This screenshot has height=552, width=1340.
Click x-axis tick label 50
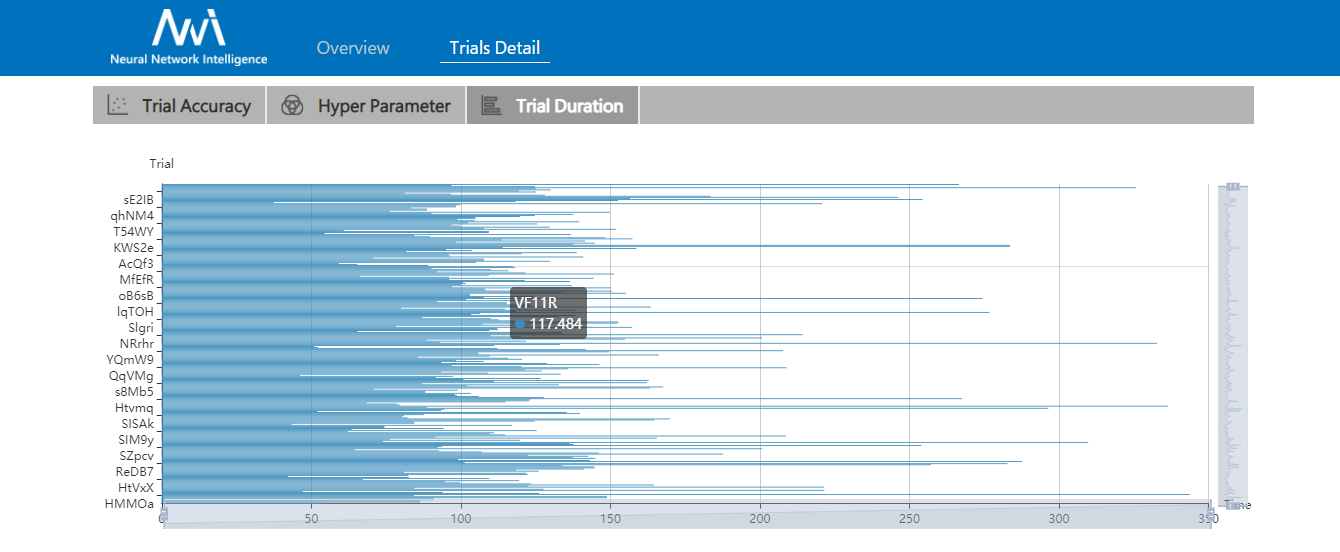point(311,519)
